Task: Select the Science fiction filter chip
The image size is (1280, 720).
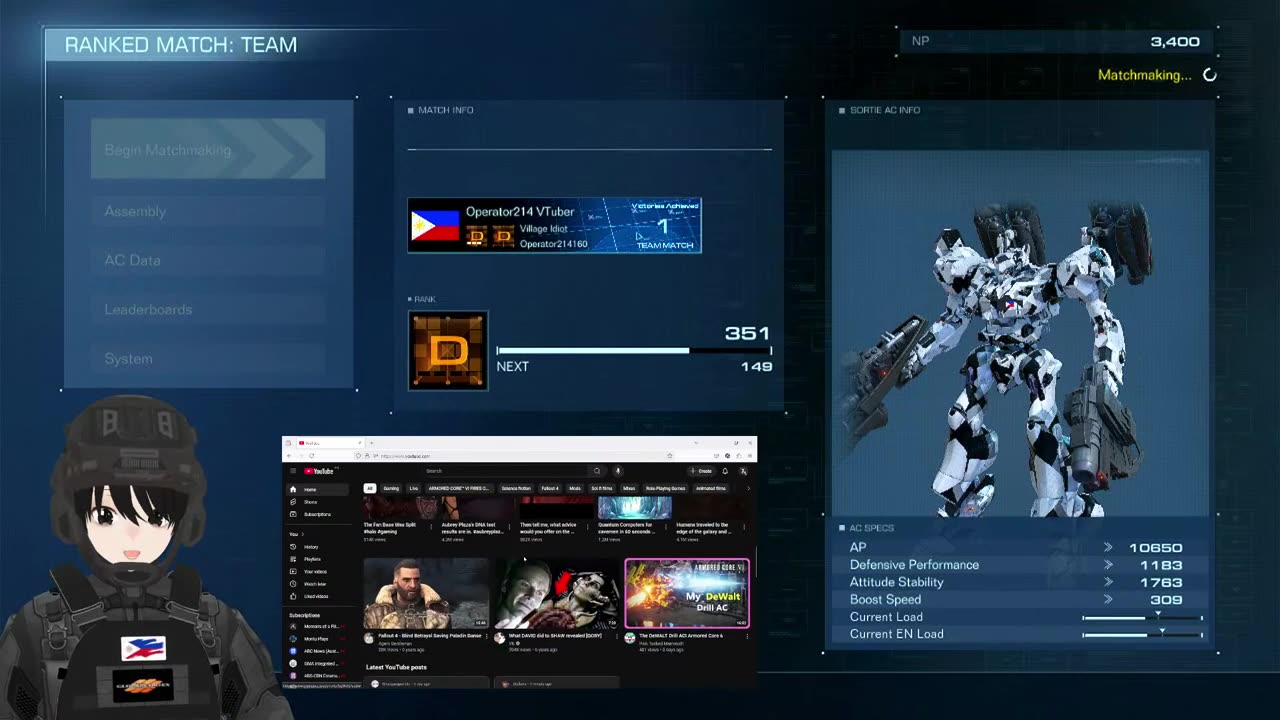Action: [516, 488]
